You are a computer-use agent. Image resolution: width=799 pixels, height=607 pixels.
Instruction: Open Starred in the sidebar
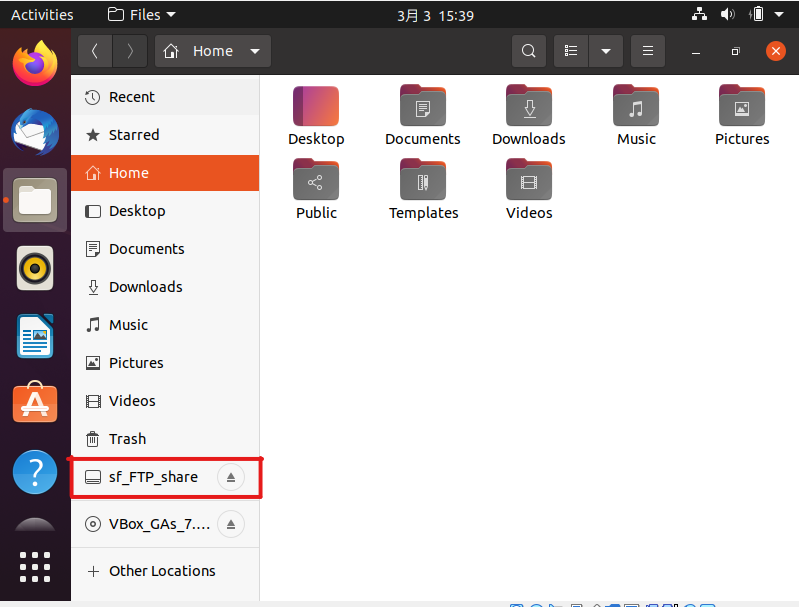tap(165, 135)
